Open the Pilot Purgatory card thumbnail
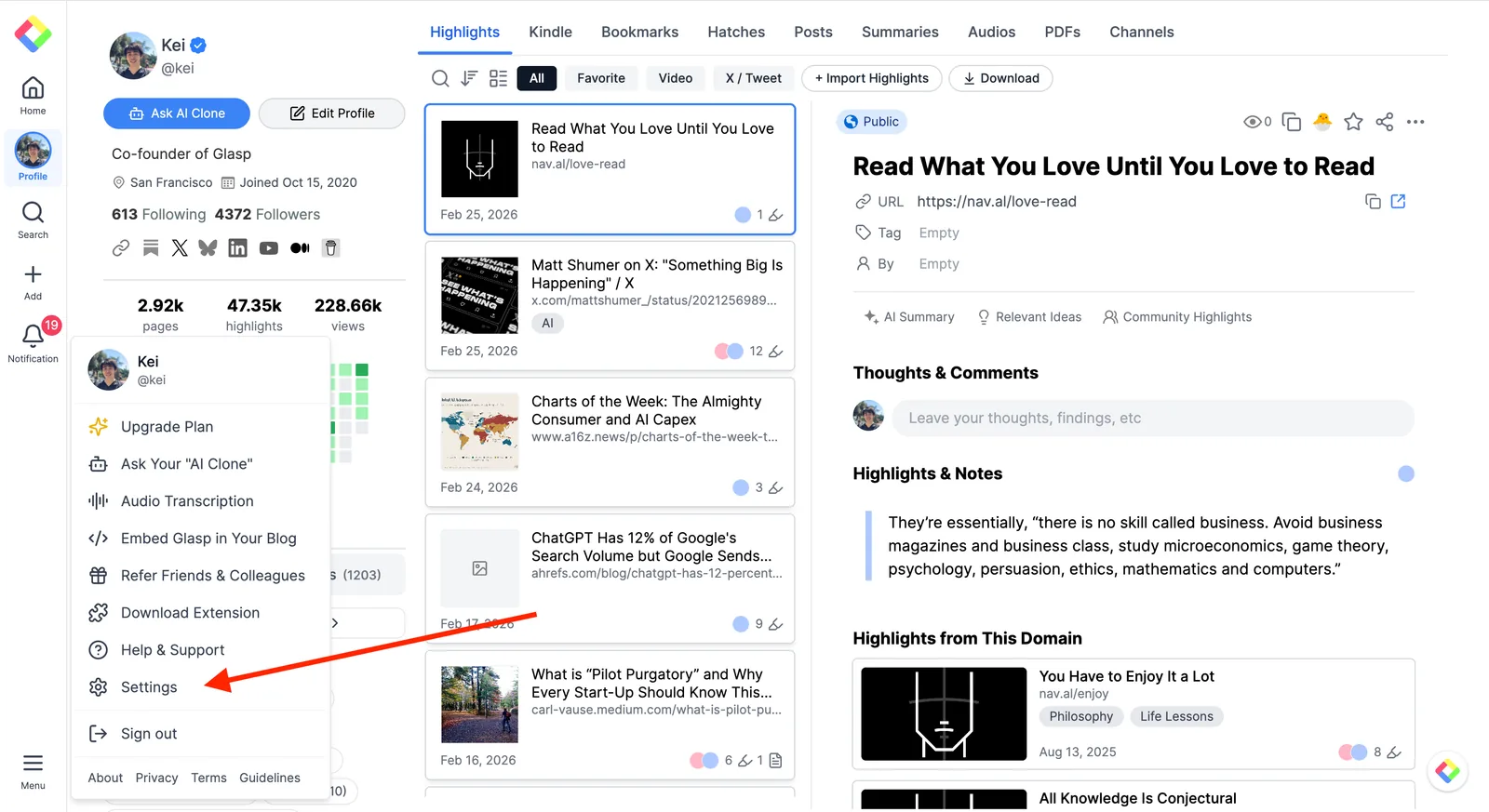Viewport: 1489px width, 812px height. coord(479,704)
